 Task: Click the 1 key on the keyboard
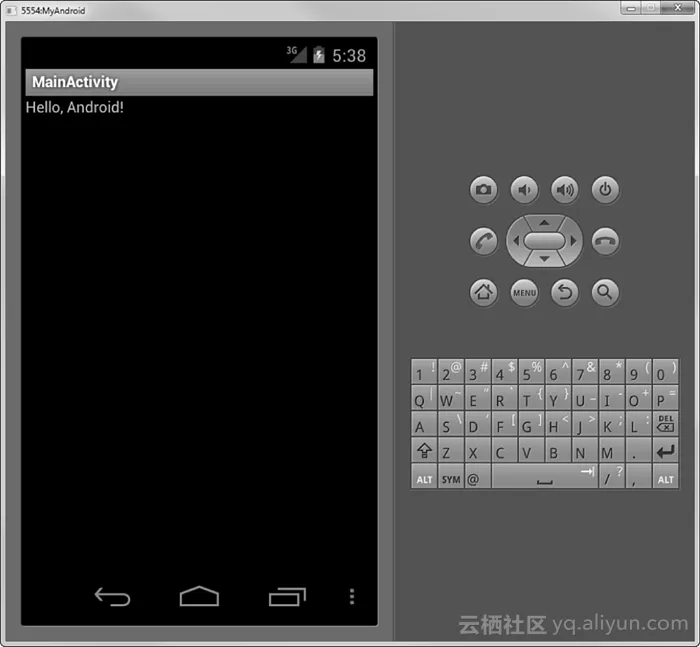424,372
